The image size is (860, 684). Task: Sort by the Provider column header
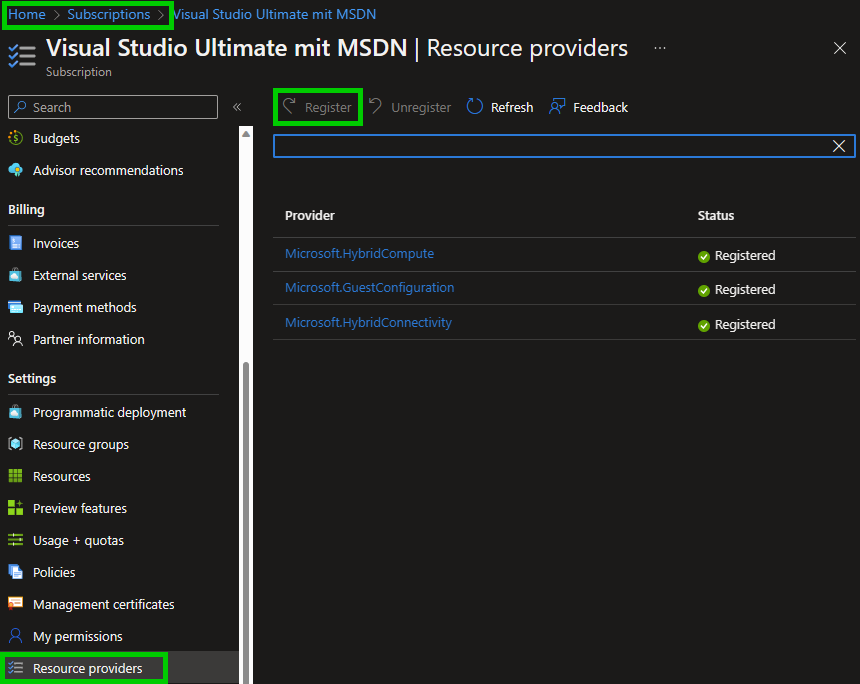click(x=310, y=216)
